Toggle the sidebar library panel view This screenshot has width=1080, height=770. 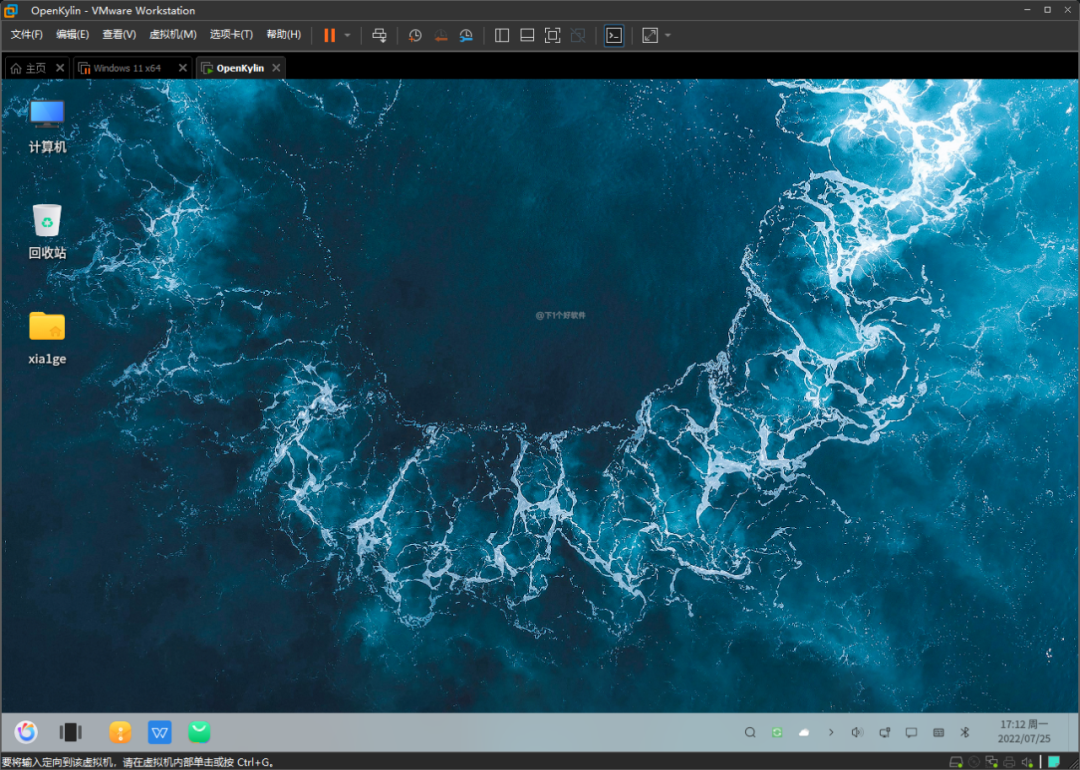tap(502, 35)
